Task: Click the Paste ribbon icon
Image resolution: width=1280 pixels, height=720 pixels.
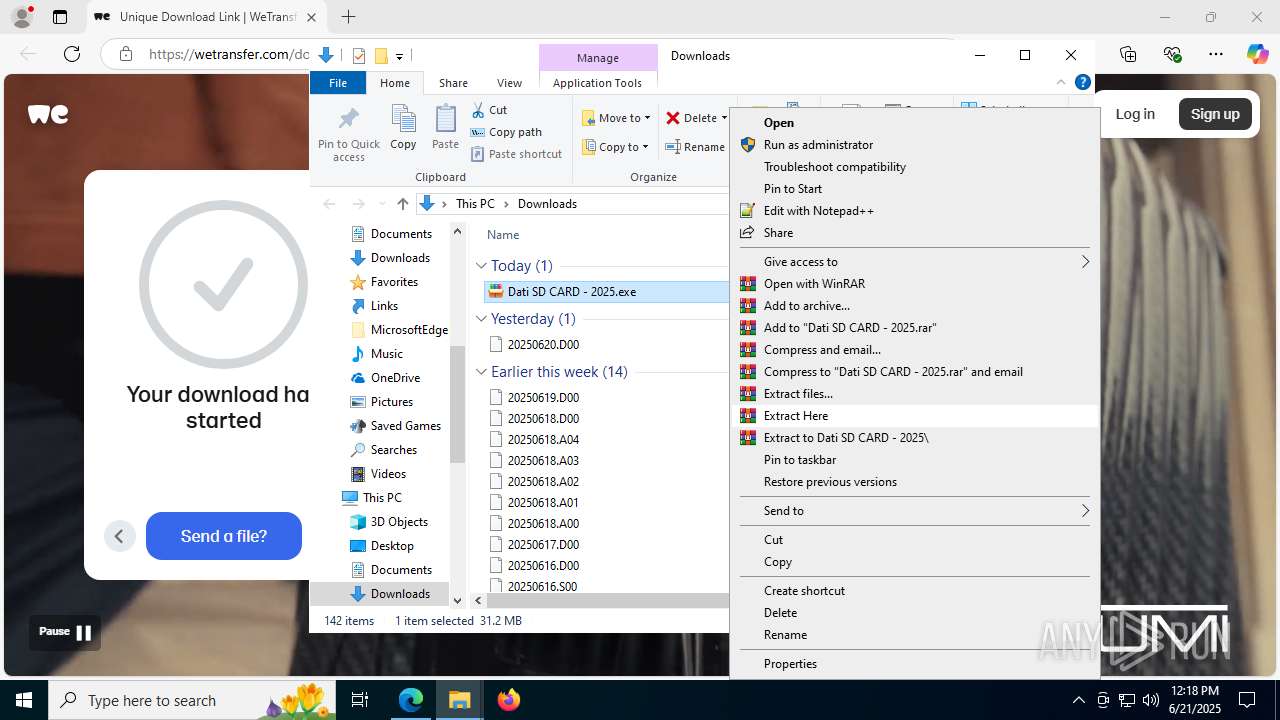Action: [x=445, y=127]
